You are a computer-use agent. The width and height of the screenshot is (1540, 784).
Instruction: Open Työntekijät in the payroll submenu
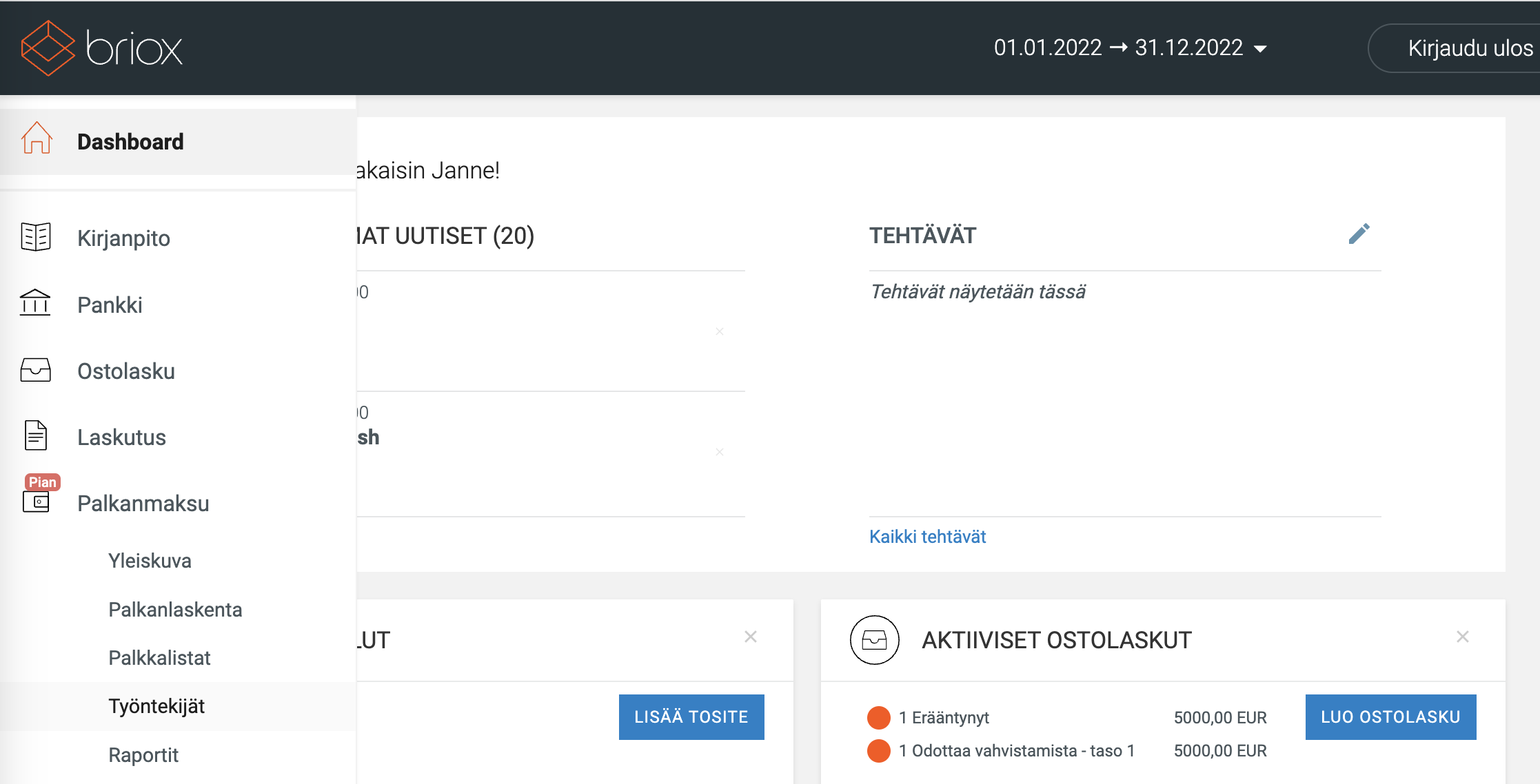(156, 706)
